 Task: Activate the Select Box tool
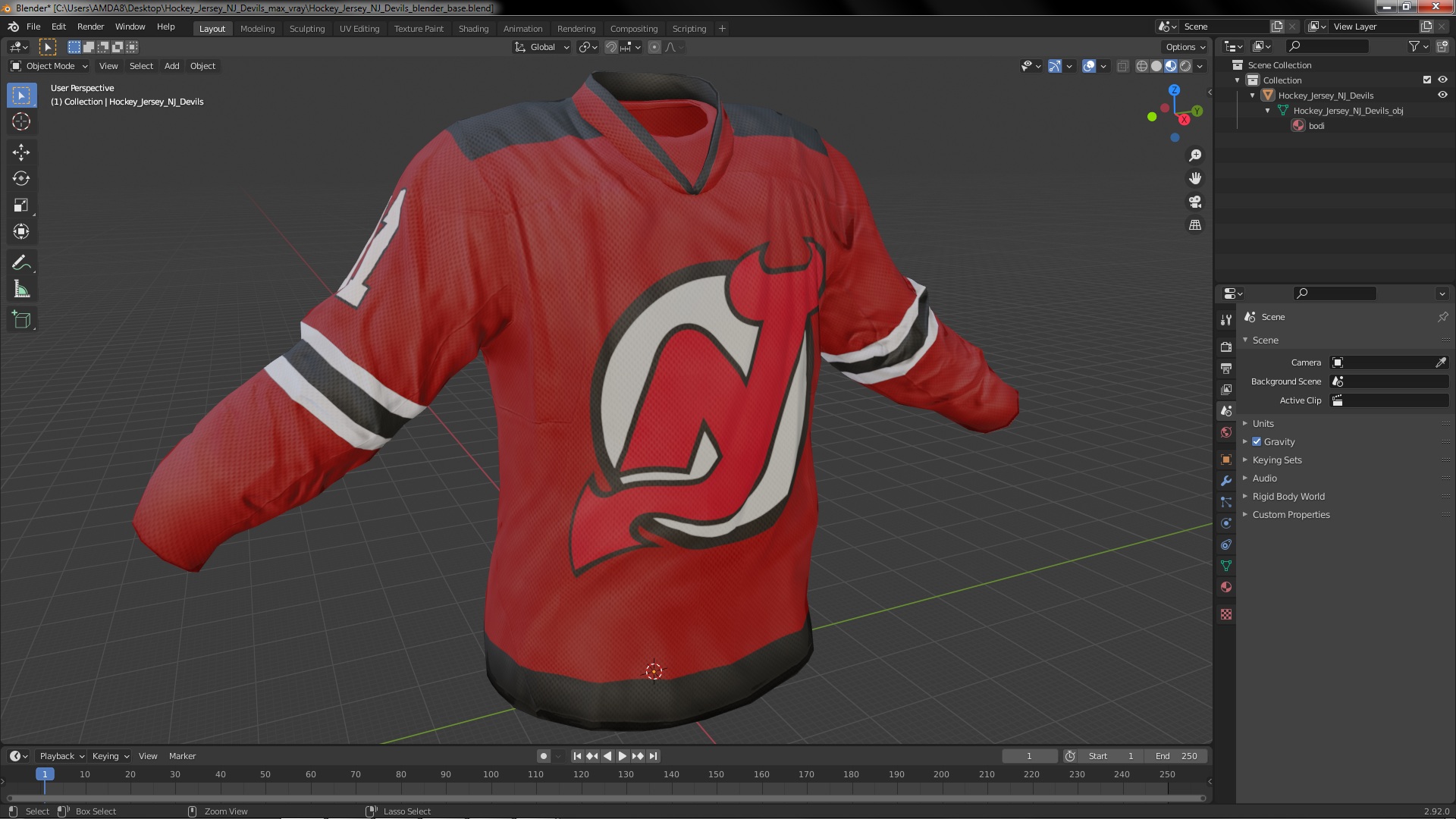pos(21,96)
